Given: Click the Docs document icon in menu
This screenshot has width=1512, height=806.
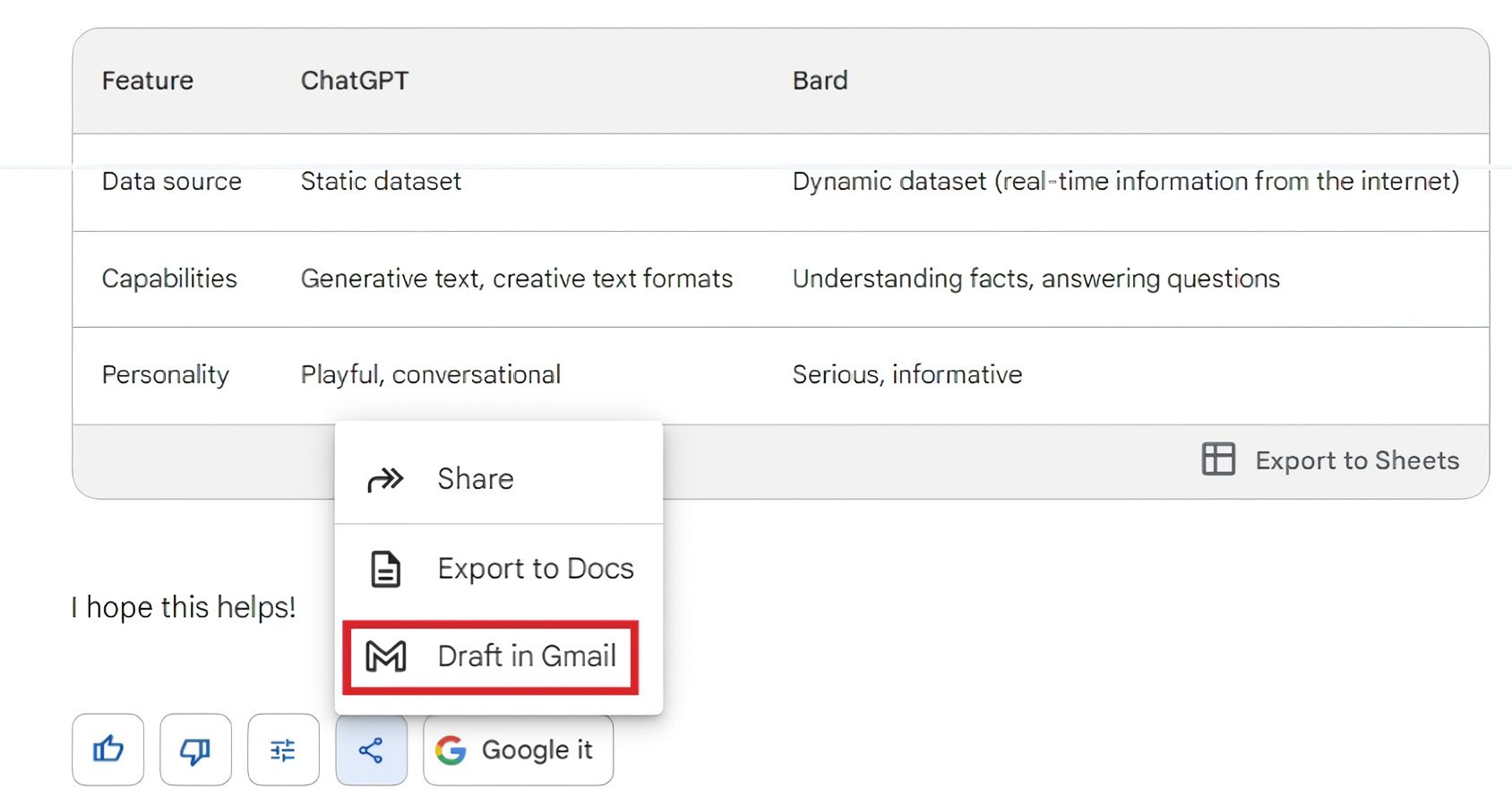Looking at the screenshot, I should pyautogui.click(x=386, y=569).
